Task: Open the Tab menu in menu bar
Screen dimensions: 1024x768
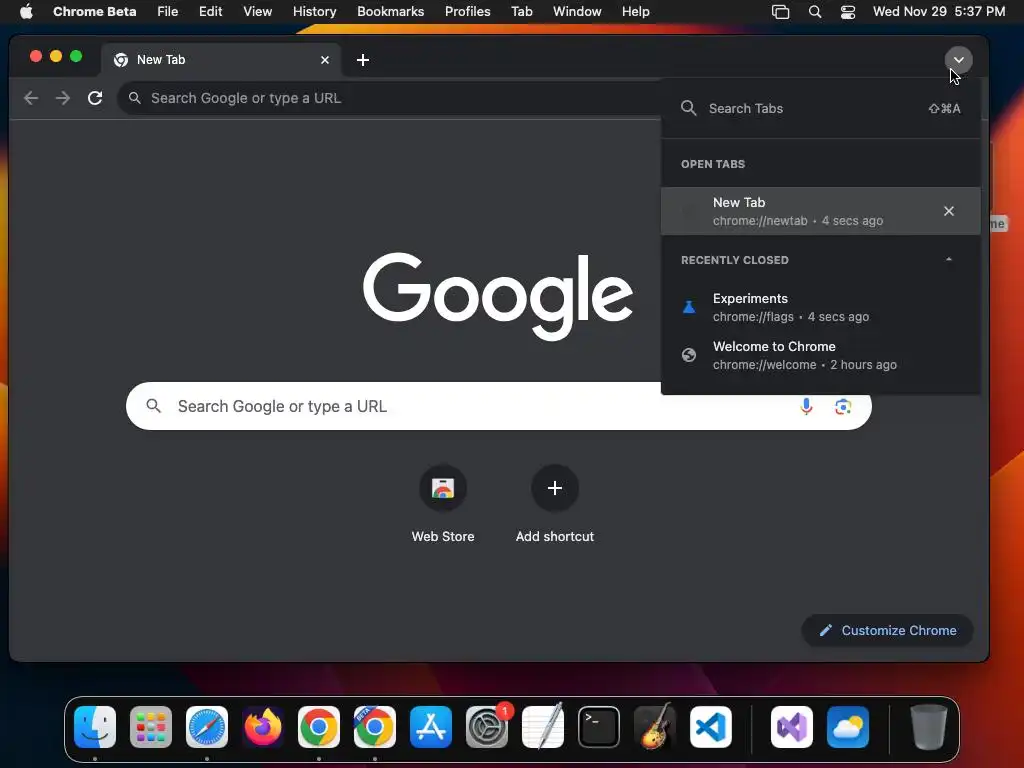Action: pos(522,12)
